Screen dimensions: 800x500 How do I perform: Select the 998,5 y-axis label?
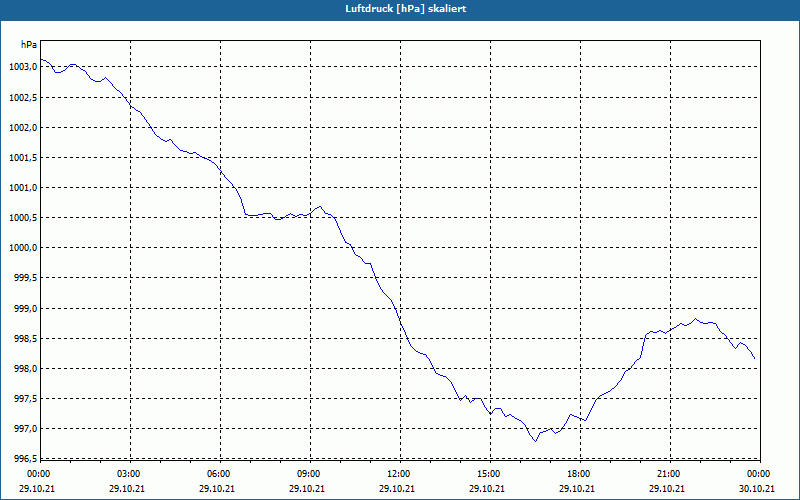point(25,339)
